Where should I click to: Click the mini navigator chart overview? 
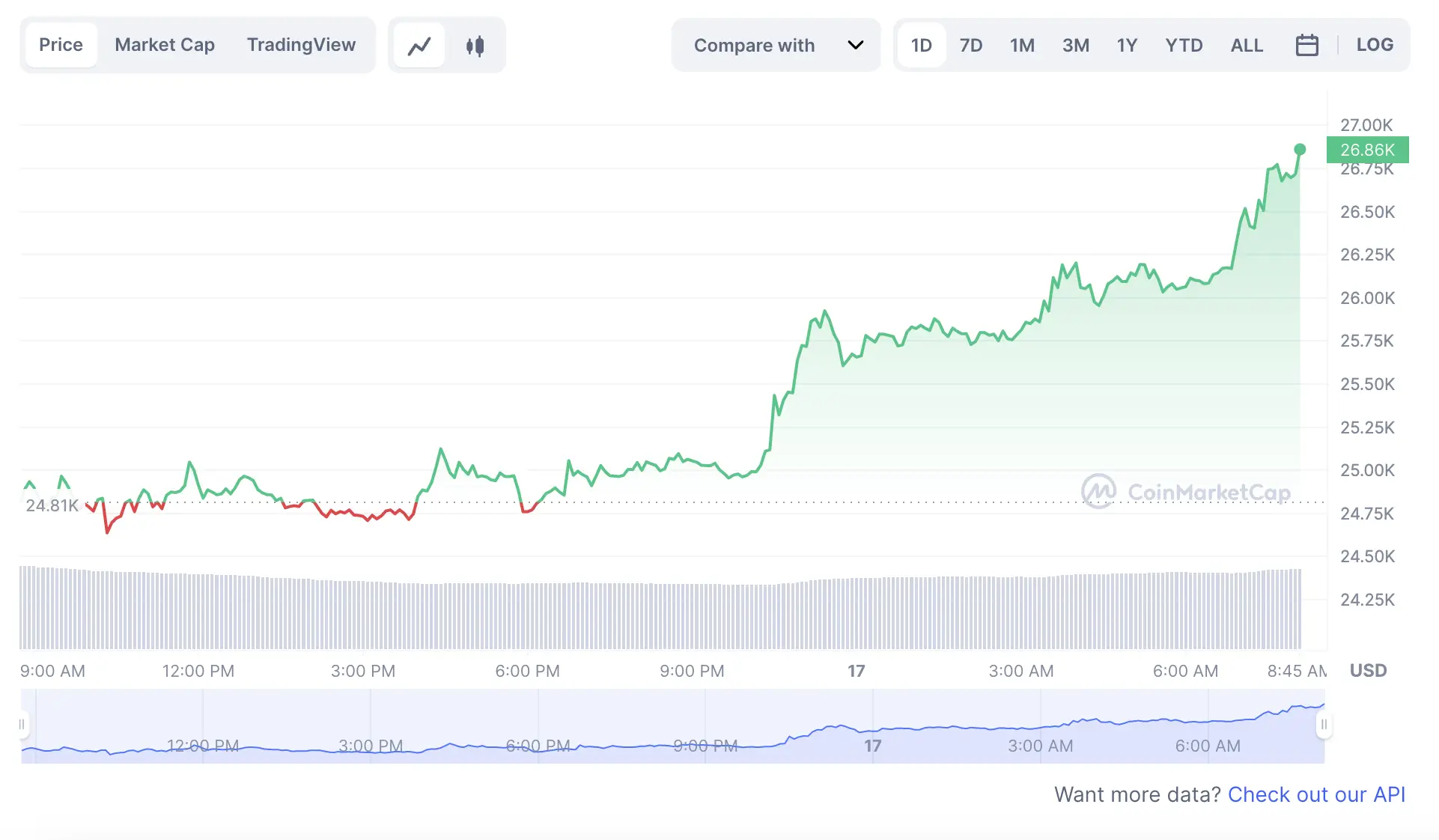point(672,726)
